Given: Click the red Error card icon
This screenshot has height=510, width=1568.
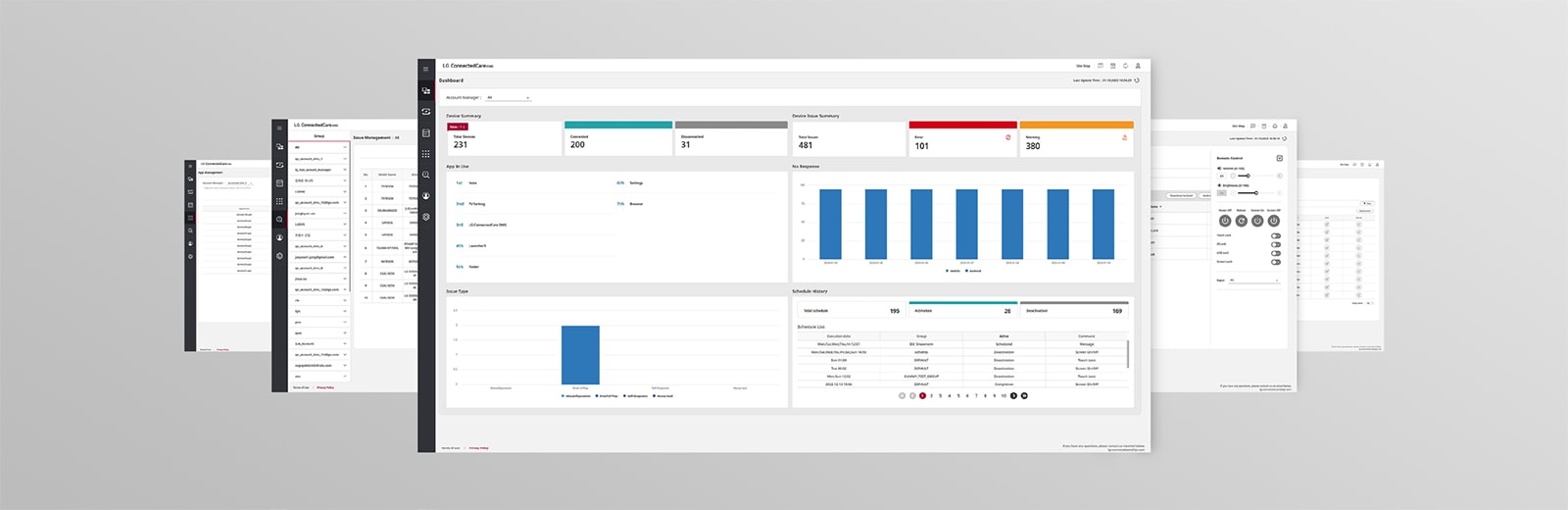Looking at the screenshot, I should coord(1007,137).
